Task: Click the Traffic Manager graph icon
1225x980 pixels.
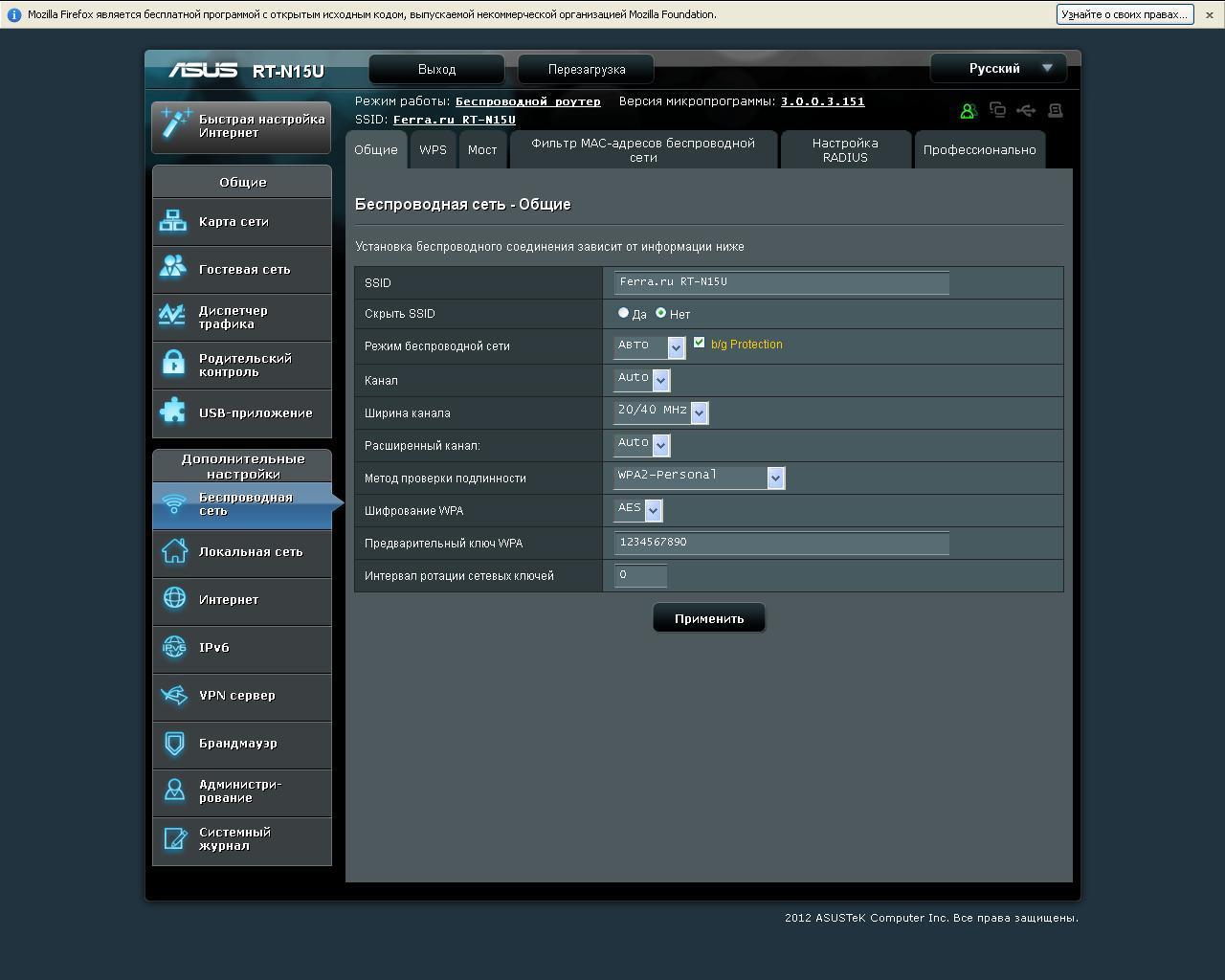Action: (x=173, y=315)
